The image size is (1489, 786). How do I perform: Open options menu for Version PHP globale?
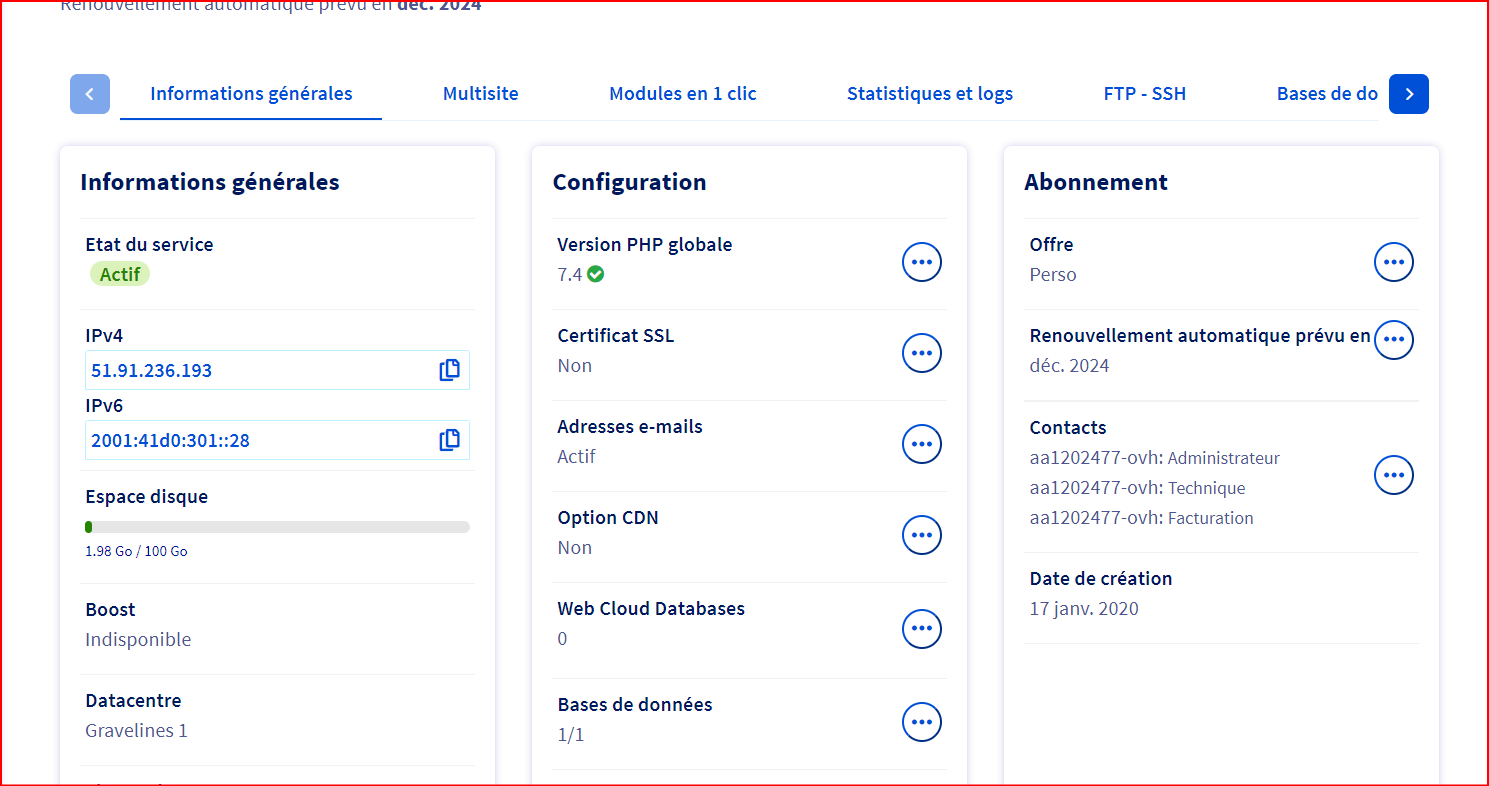click(x=922, y=262)
